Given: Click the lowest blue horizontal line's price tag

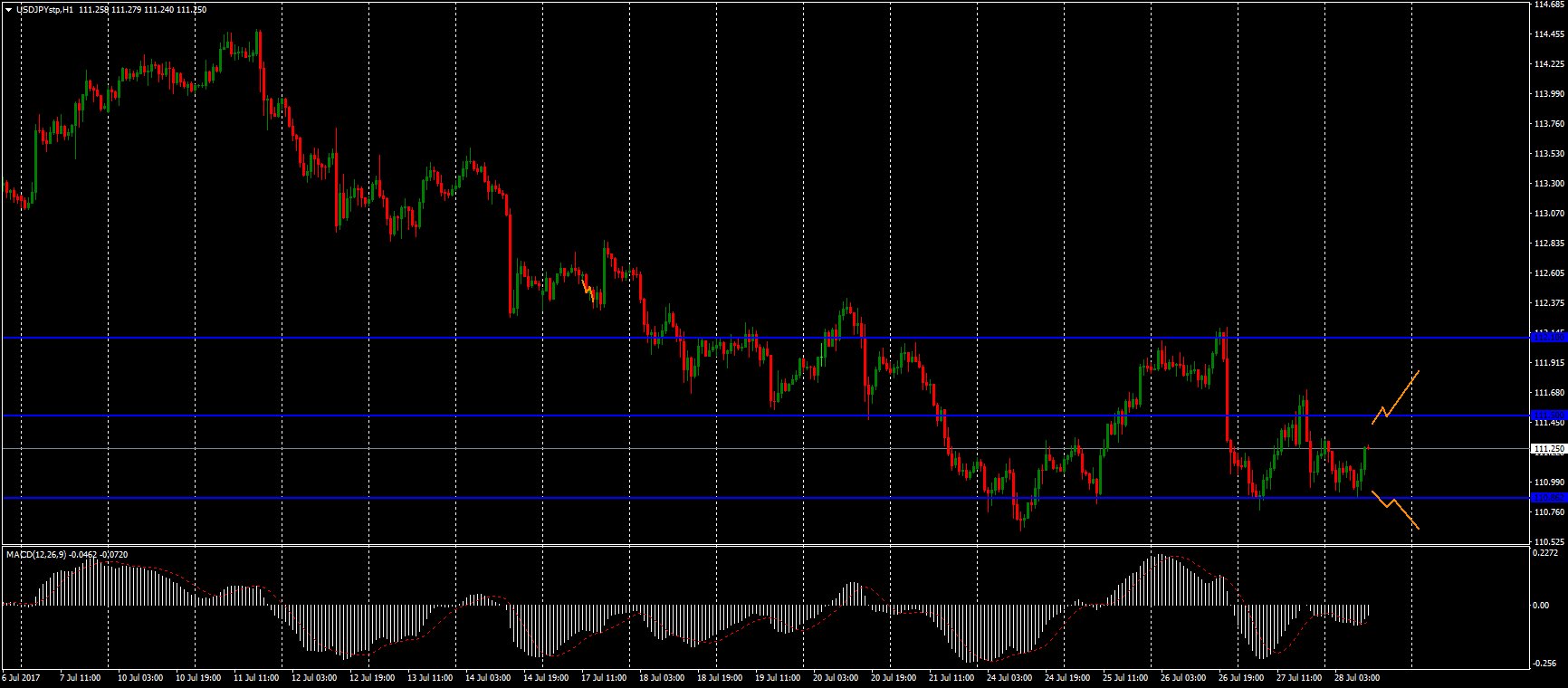Looking at the screenshot, I should [x=1547, y=498].
